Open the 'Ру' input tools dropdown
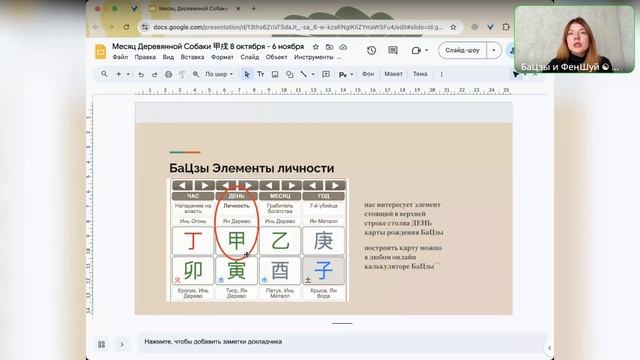 (x=346, y=74)
